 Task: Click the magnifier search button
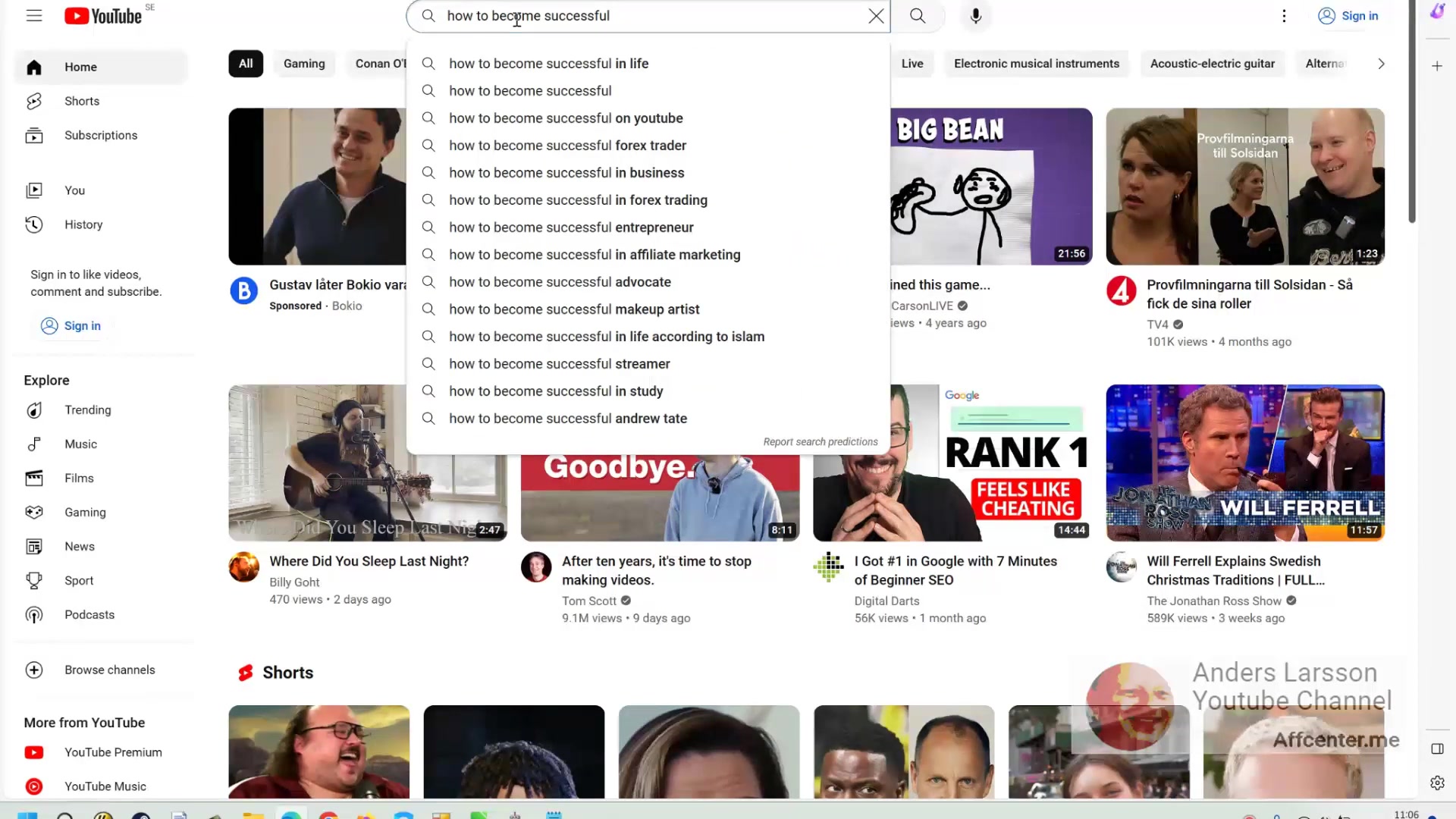point(918,16)
